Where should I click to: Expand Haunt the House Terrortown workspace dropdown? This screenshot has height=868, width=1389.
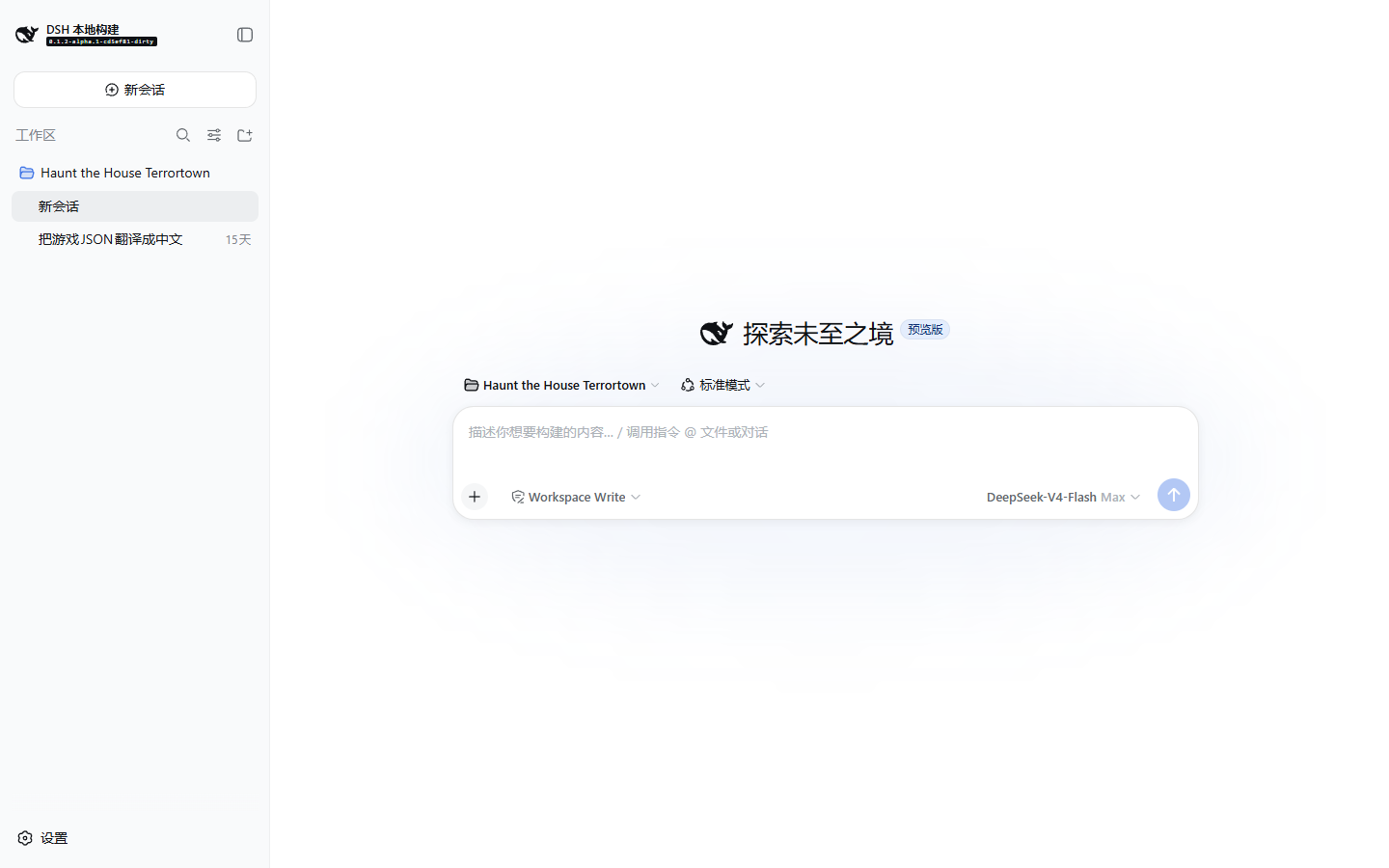point(562,385)
